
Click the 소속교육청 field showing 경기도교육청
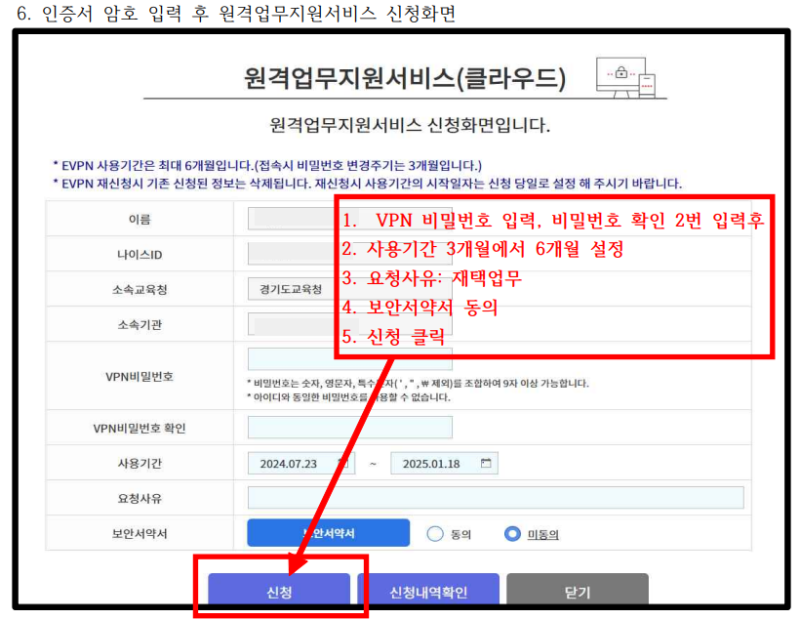[290, 288]
